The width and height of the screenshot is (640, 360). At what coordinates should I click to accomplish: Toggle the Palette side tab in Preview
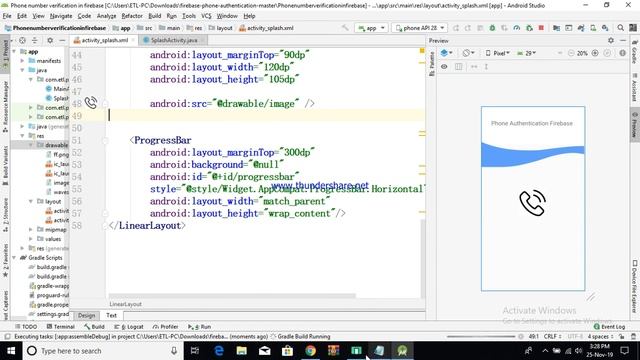(x=432, y=63)
